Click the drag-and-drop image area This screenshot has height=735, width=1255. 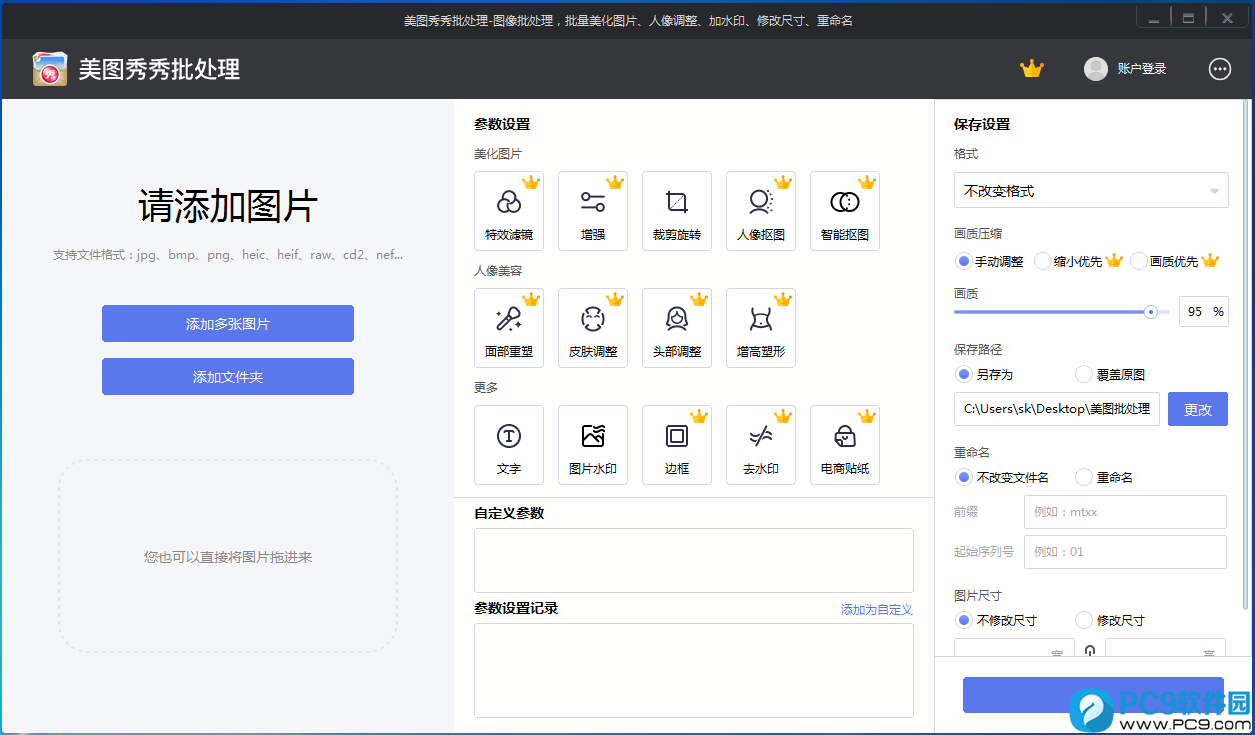[x=228, y=556]
